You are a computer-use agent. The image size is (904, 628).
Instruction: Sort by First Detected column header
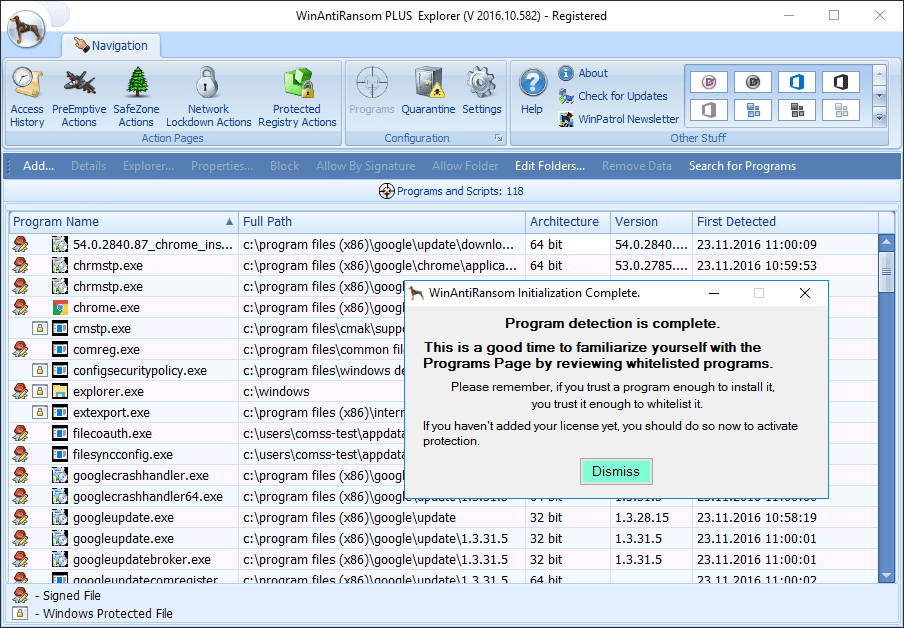pyautogui.click(x=785, y=222)
